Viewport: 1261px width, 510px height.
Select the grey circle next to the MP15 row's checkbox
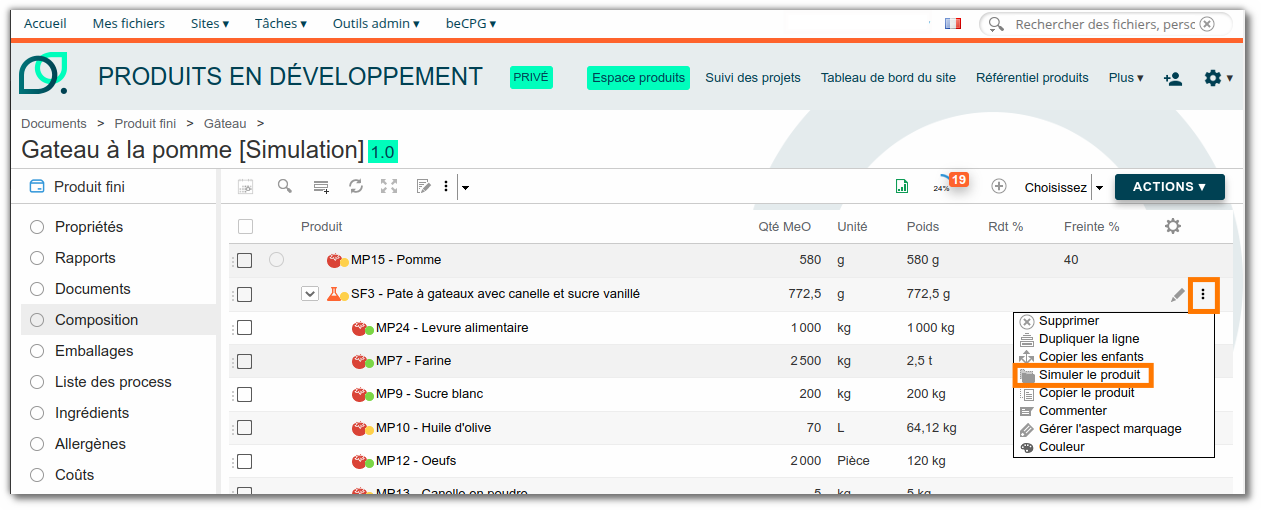[x=277, y=260]
